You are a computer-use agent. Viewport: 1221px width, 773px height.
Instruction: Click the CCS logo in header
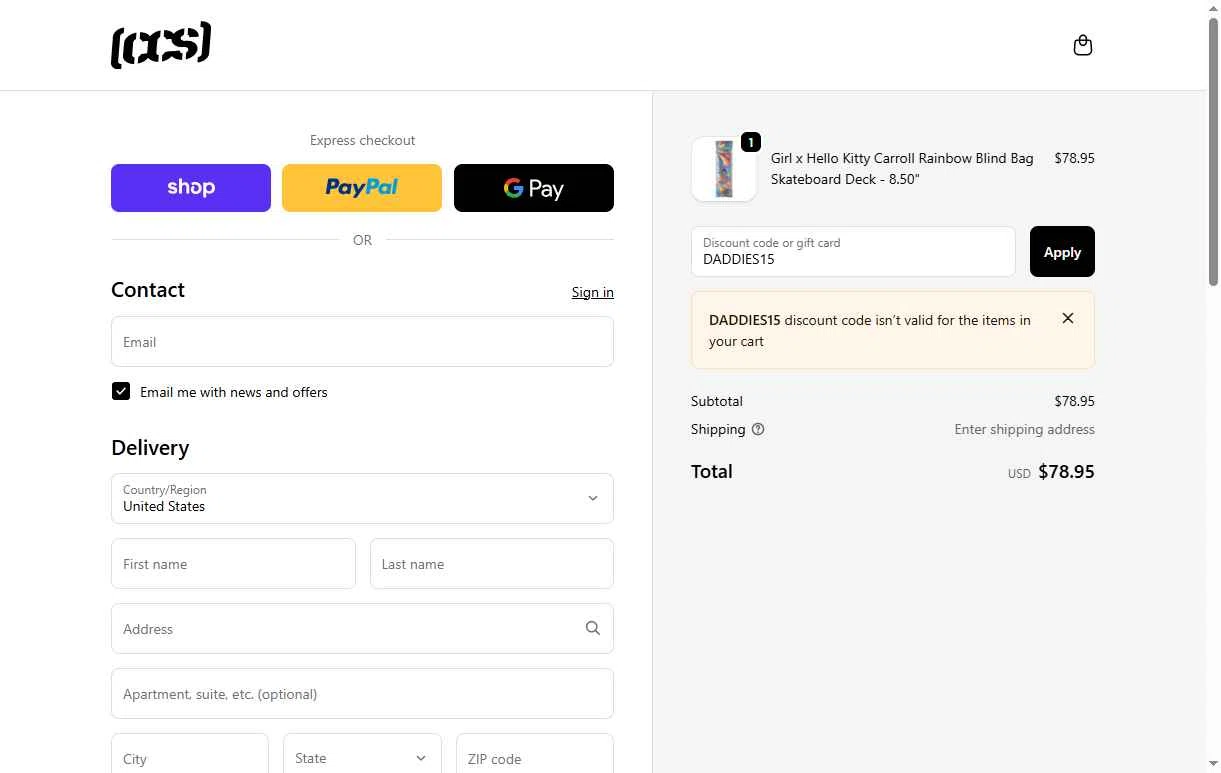click(x=161, y=45)
